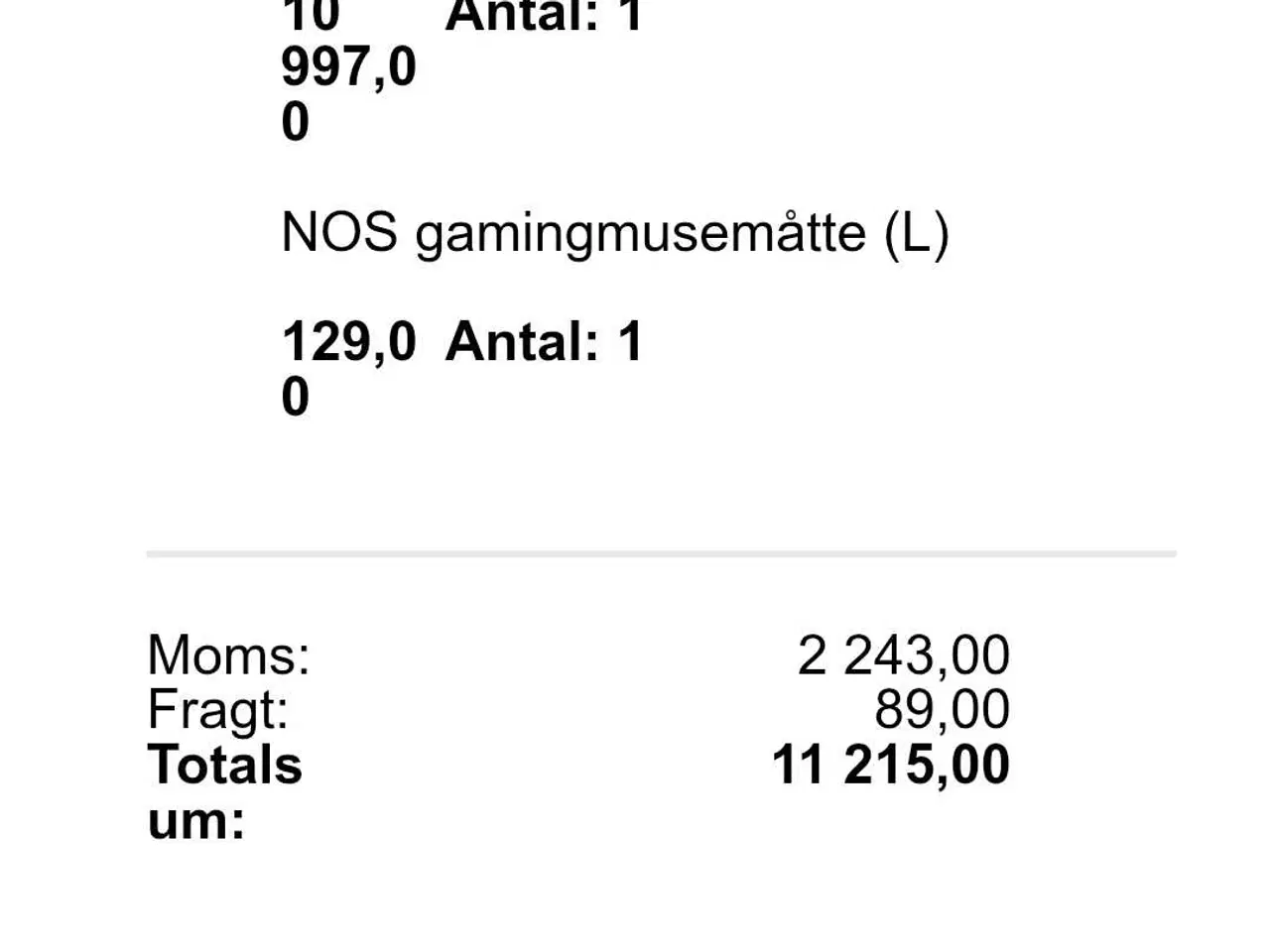
Task: Click the NOS gamingmusemåtte (L) product name
Action: [615, 234]
